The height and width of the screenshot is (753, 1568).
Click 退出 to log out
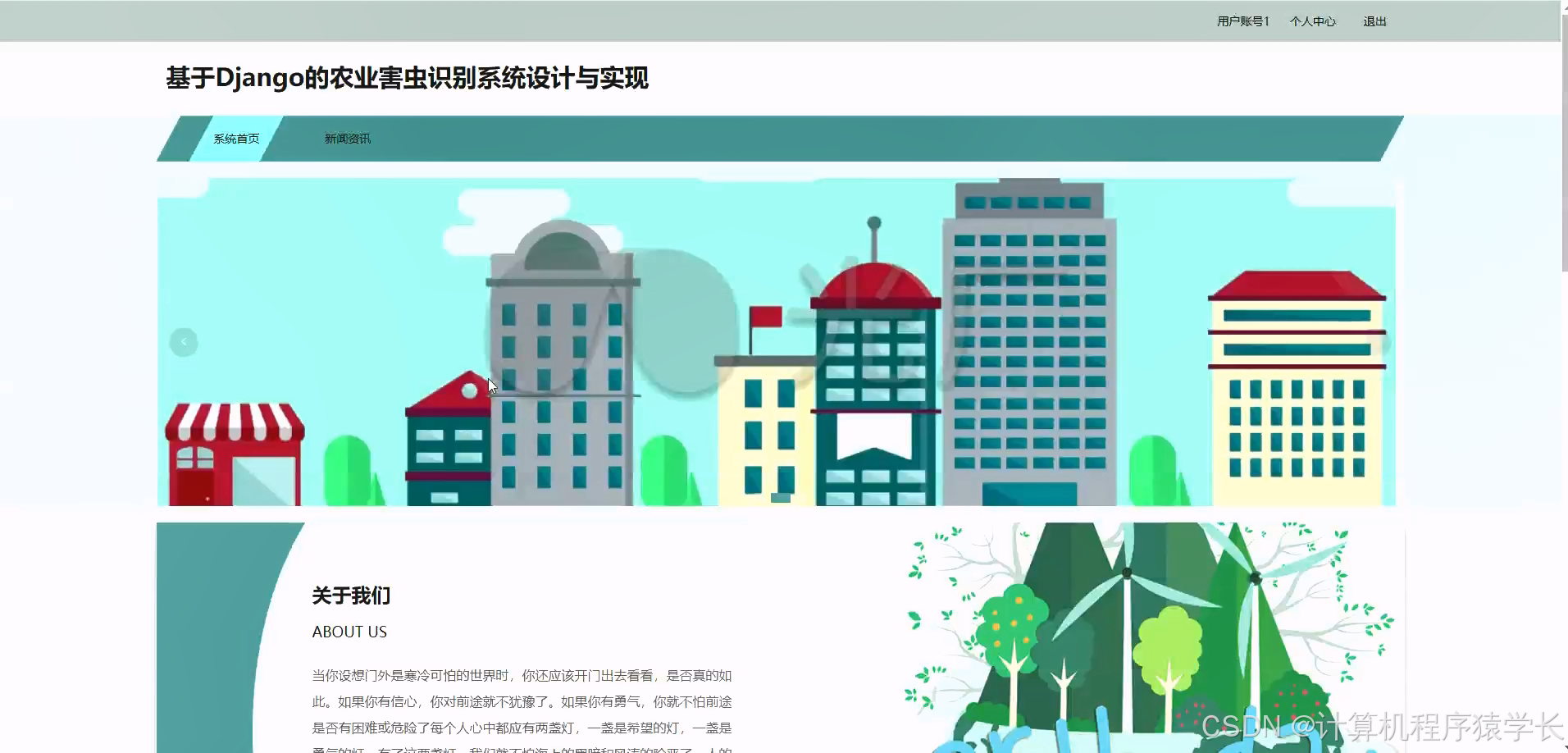point(1374,21)
